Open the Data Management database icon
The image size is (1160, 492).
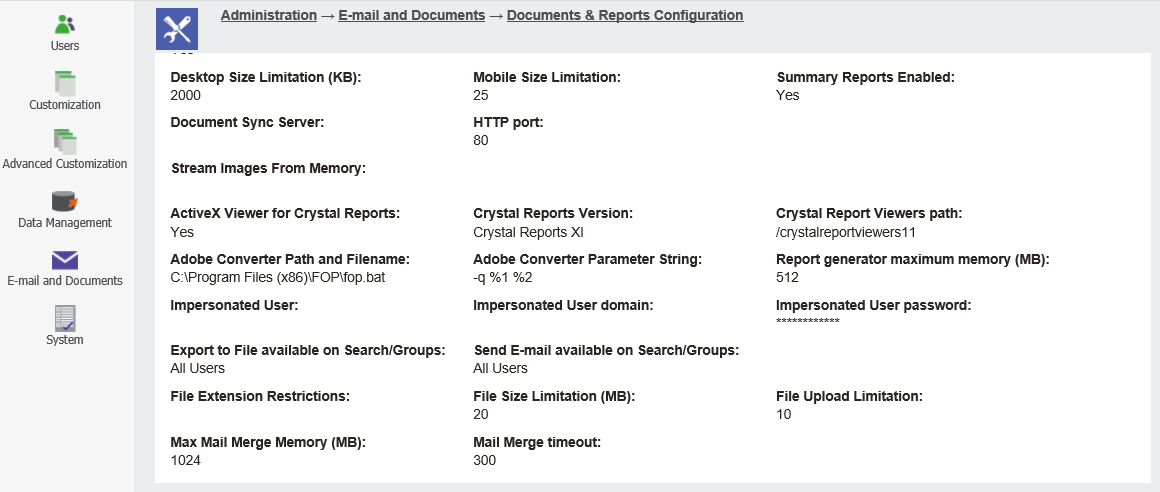[65, 200]
